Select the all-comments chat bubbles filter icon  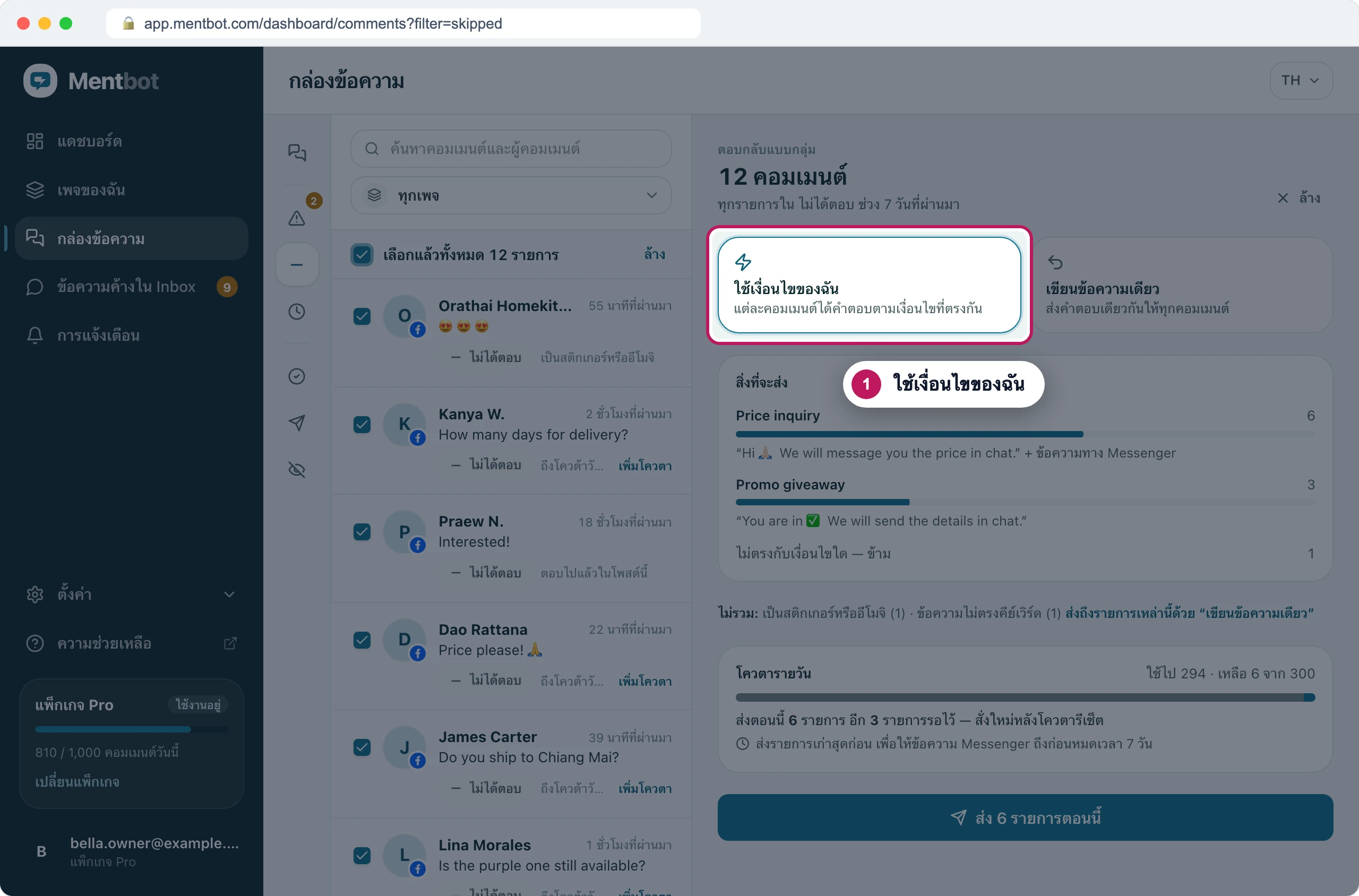coord(297,152)
